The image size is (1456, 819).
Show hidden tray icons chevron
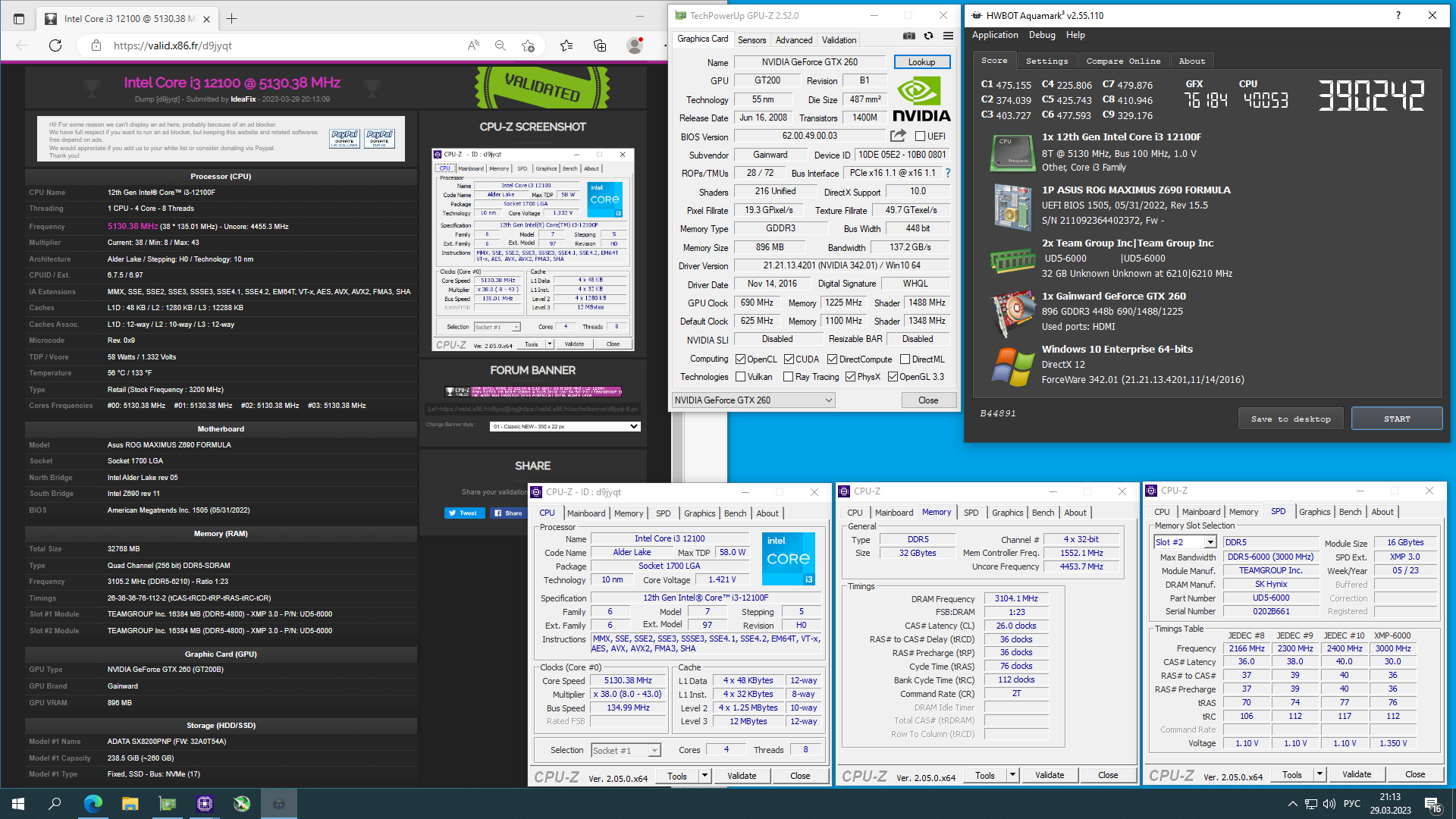[x=1292, y=804]
